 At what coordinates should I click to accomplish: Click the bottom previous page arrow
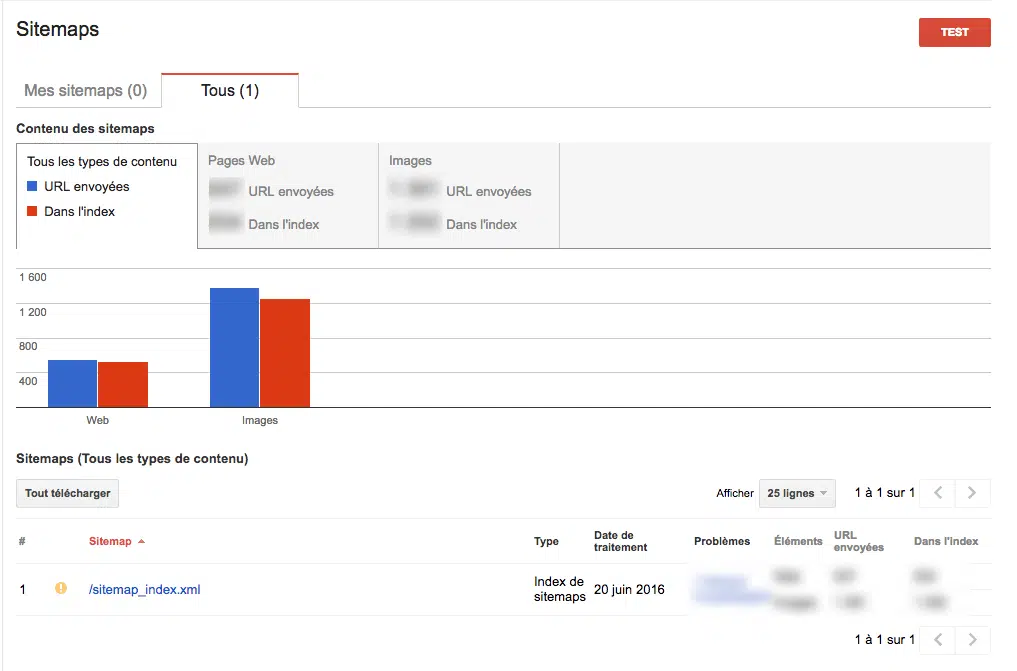pyautogui.click(x=937, y=639)
